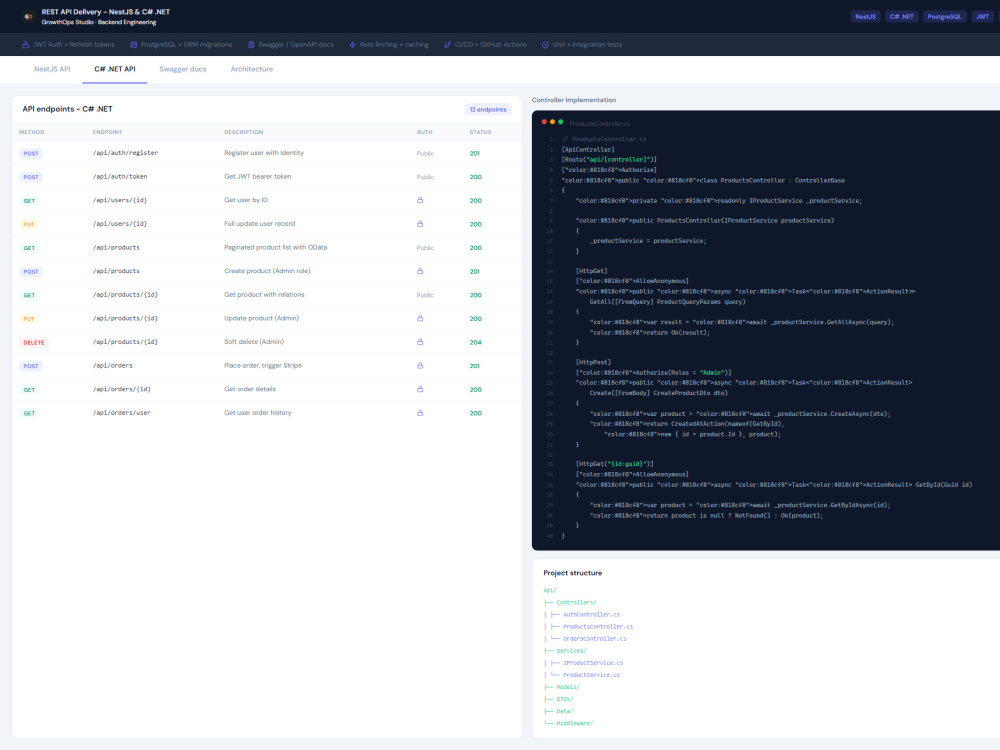Screen dimensions: 1000x750
Task: Click the document icon beside Swagger / OpenAPI docs
Action: click(251, 45)
